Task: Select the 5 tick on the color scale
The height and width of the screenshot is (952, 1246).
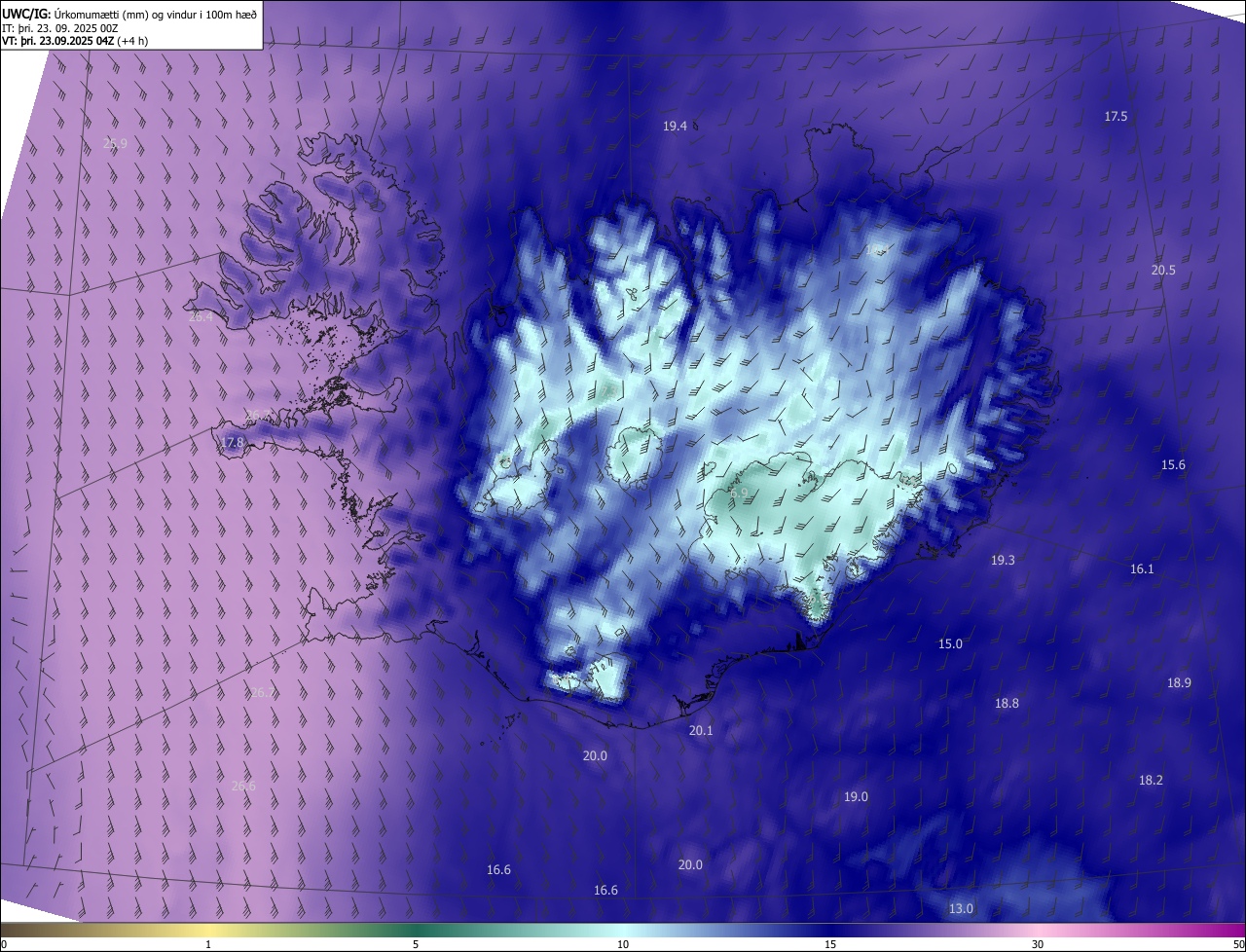Action: [x=416, y=945]
